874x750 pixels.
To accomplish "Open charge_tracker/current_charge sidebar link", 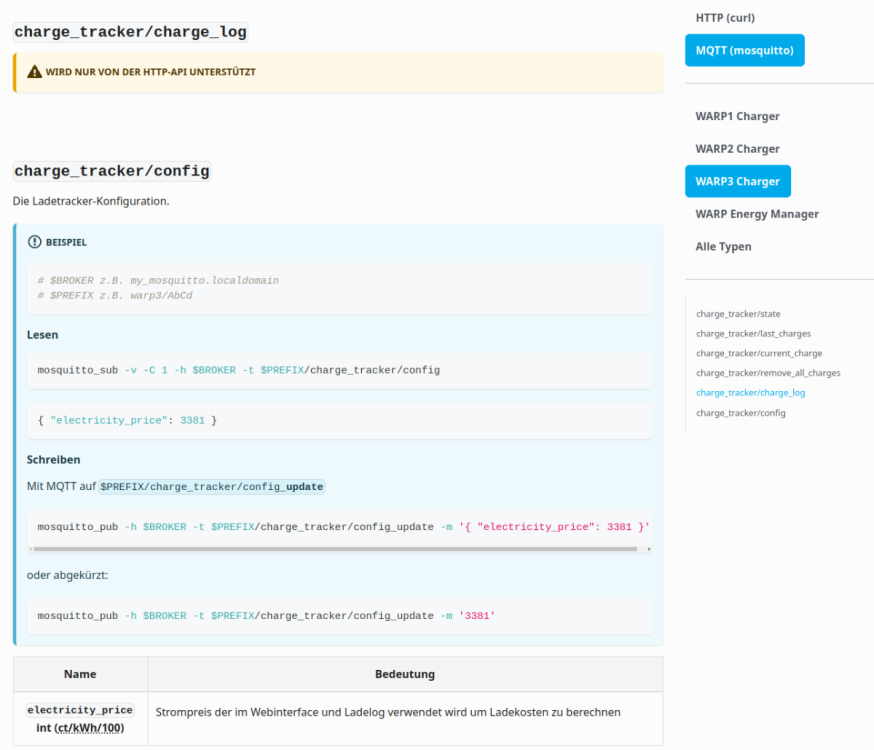I will (759, 353).
